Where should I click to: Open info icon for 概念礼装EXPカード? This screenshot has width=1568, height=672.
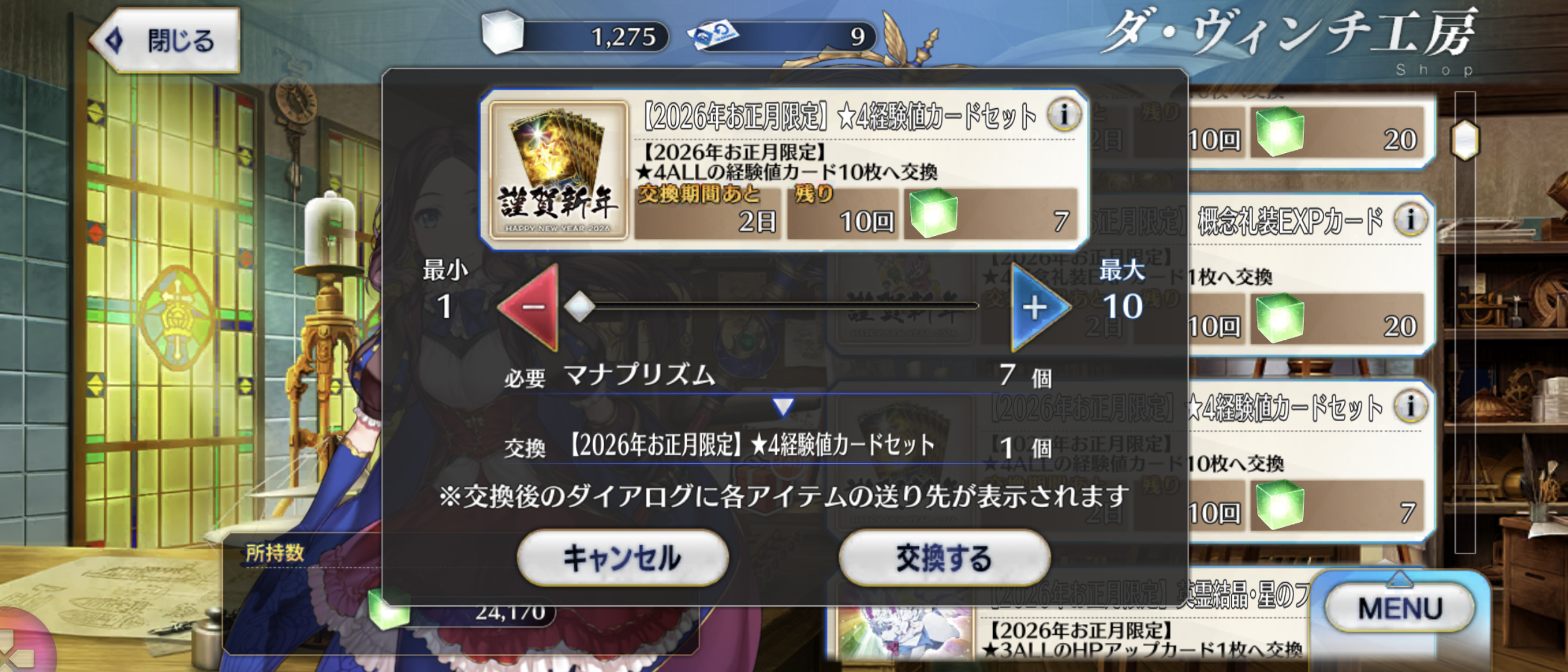[x=1410, y=220]
